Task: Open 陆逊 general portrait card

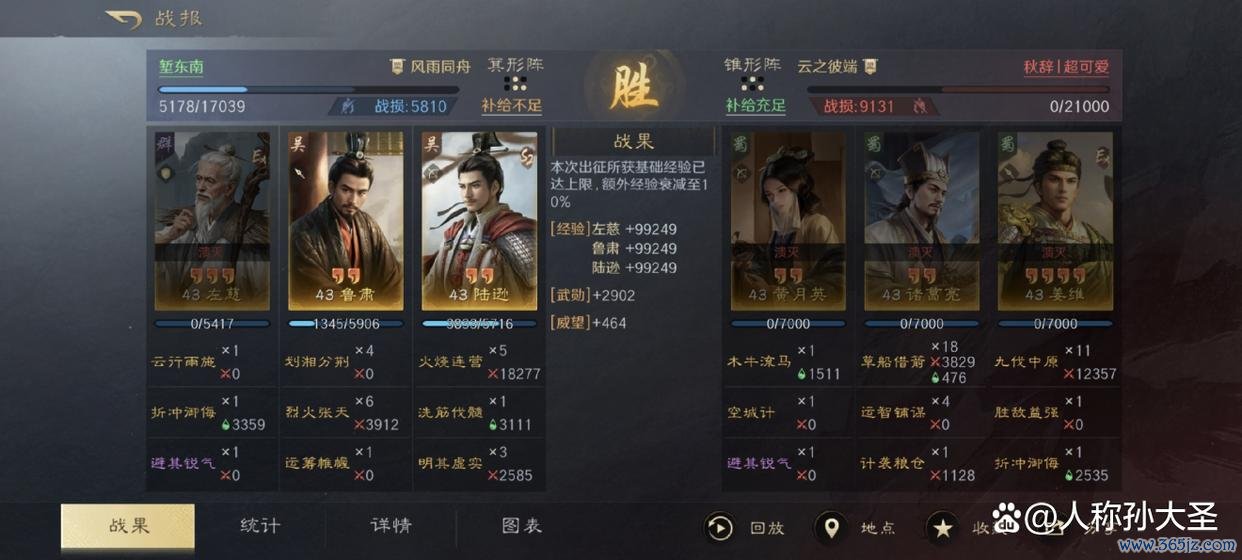Action: click(x=479, y=221)
